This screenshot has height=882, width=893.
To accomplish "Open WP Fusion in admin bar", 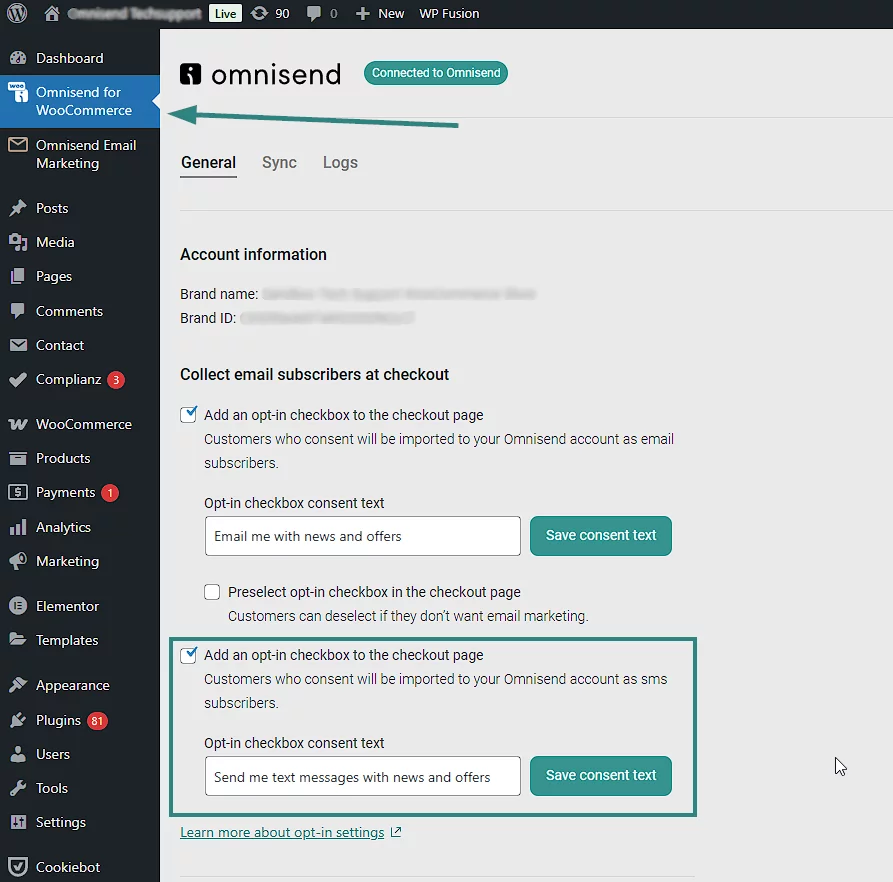I will (x=449, y=14).
